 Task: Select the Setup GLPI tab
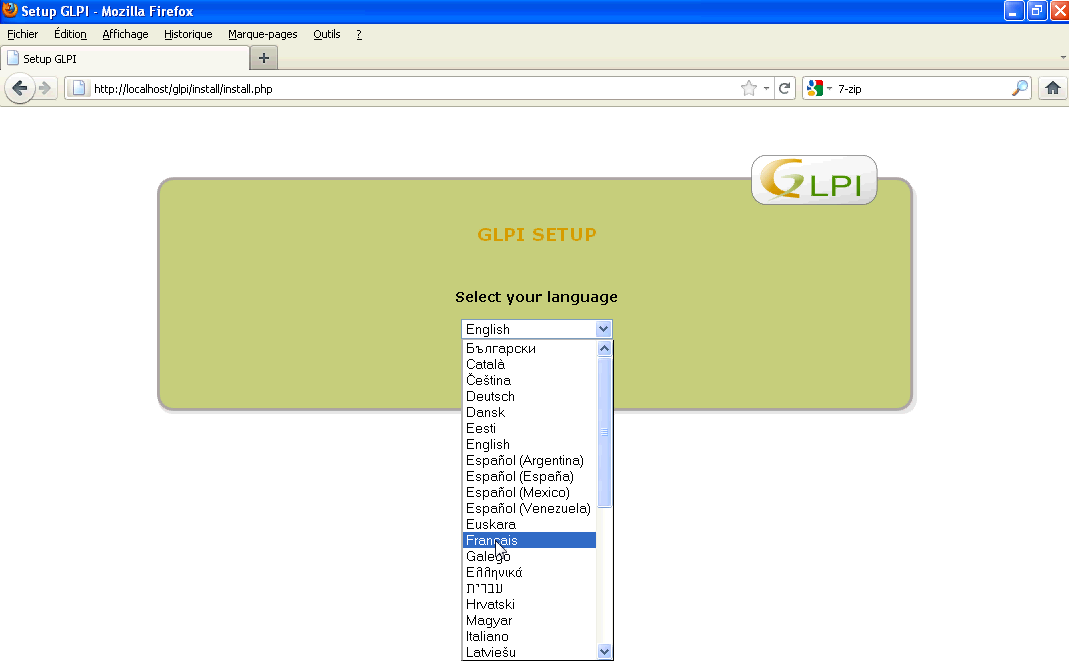(125, 59)
